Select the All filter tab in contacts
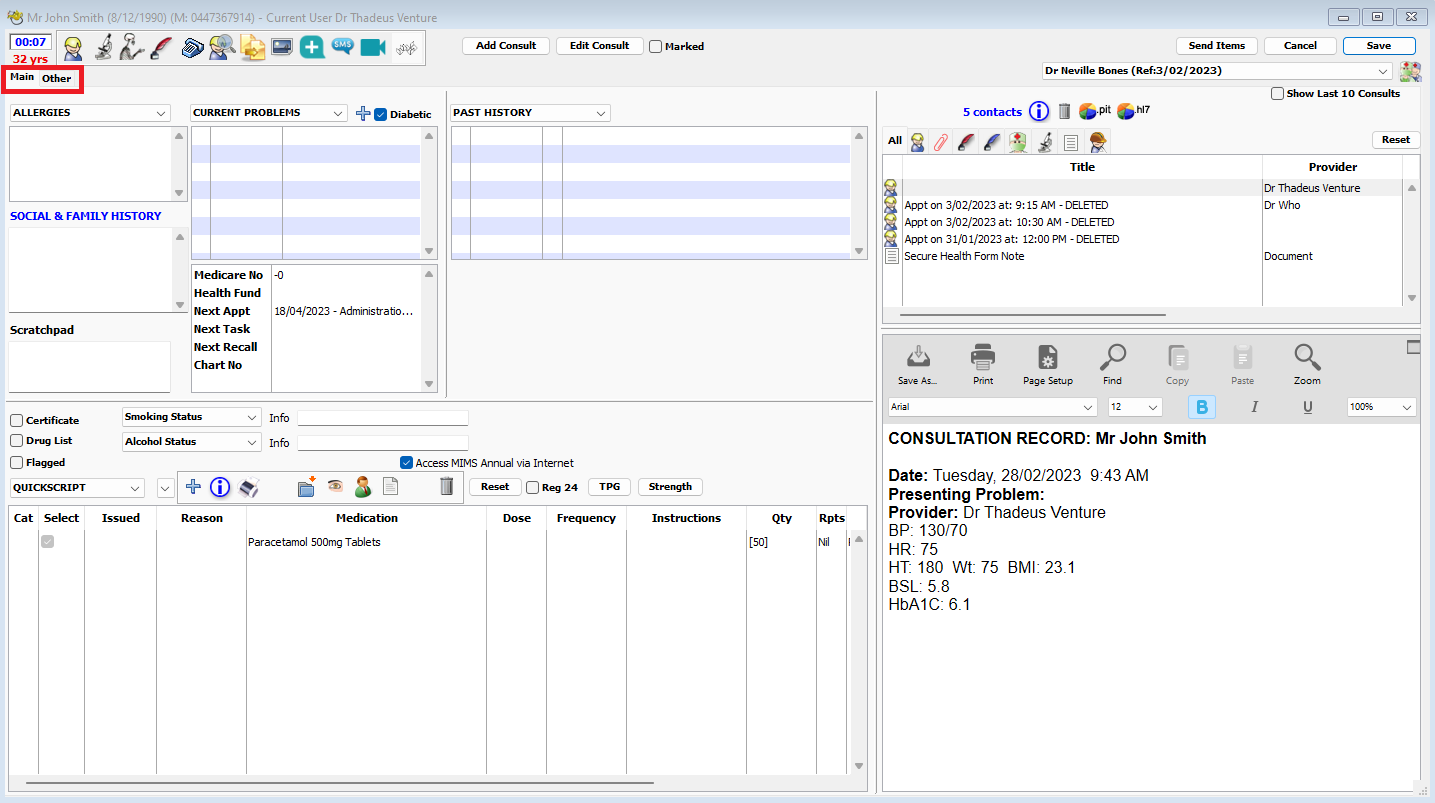1435x803 pixels. [894, 140]
